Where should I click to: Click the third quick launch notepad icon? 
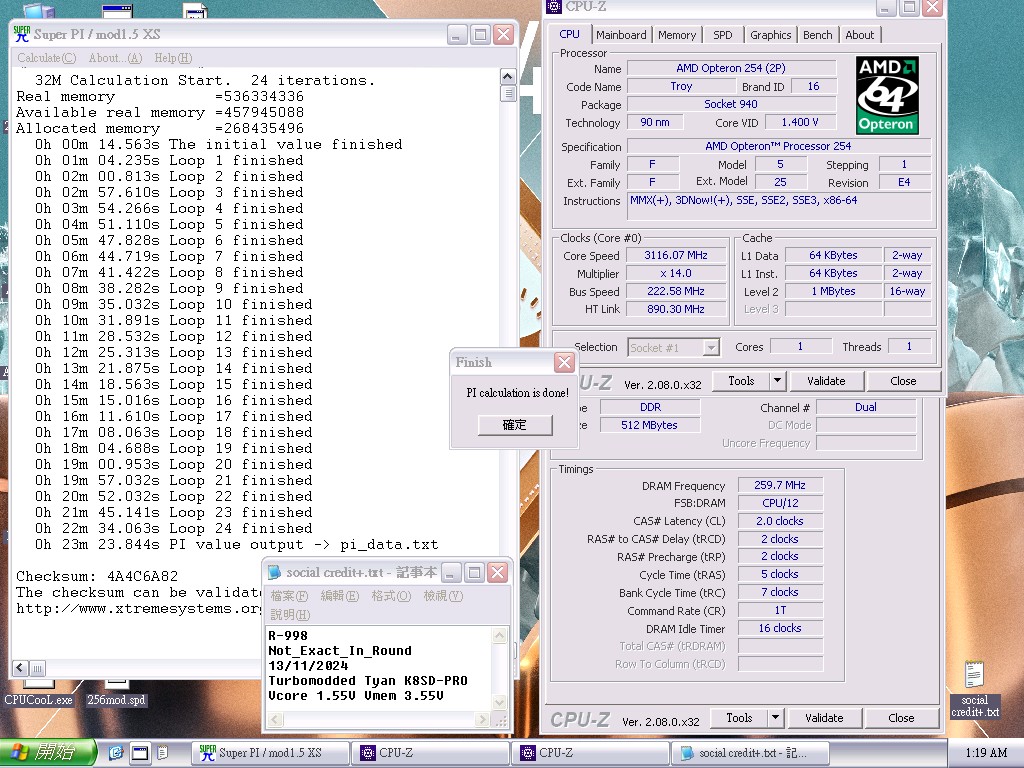[x=163, y=753]
